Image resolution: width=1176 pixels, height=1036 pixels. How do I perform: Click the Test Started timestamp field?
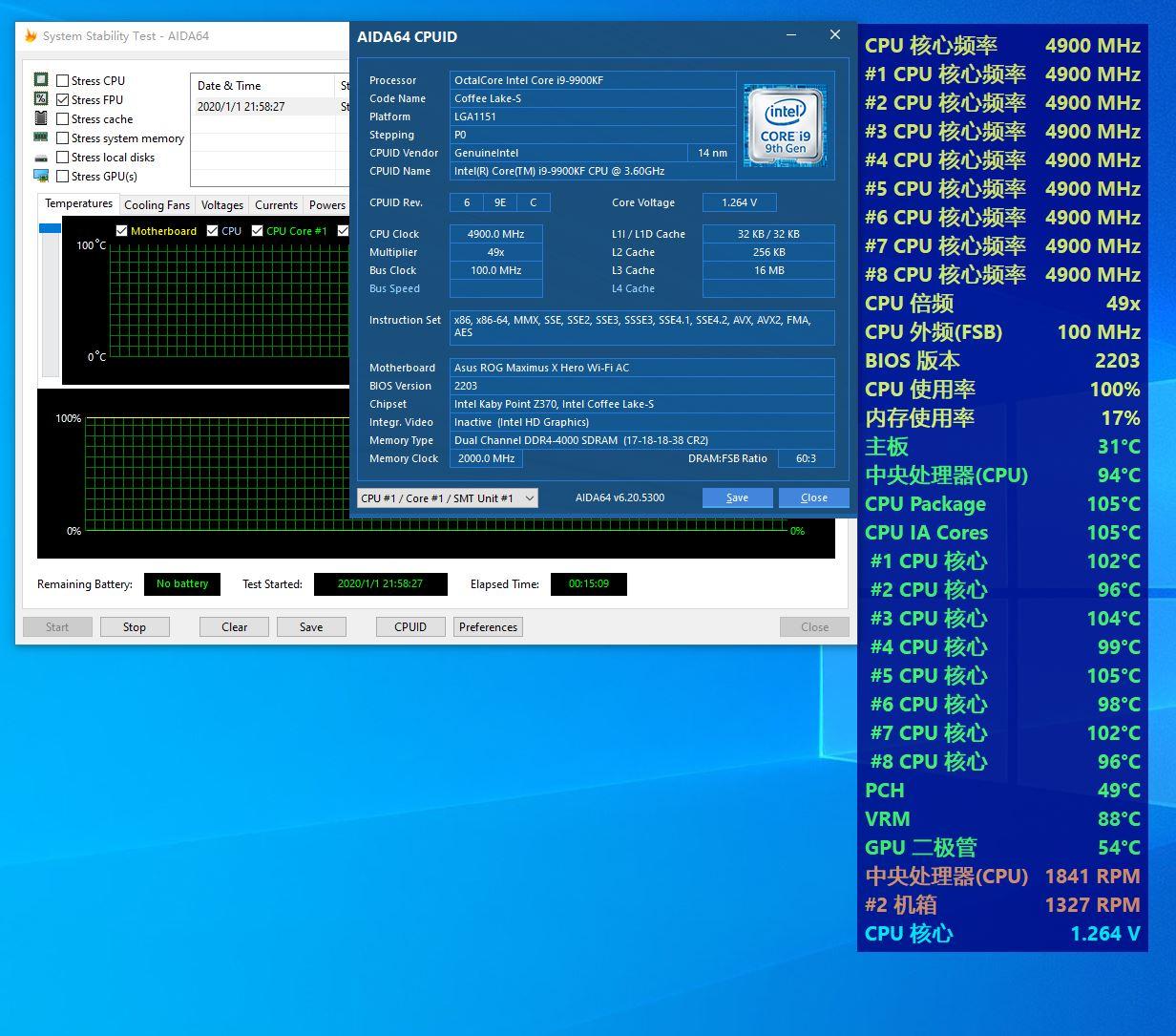pyautogui.click(x=380, y=584)
